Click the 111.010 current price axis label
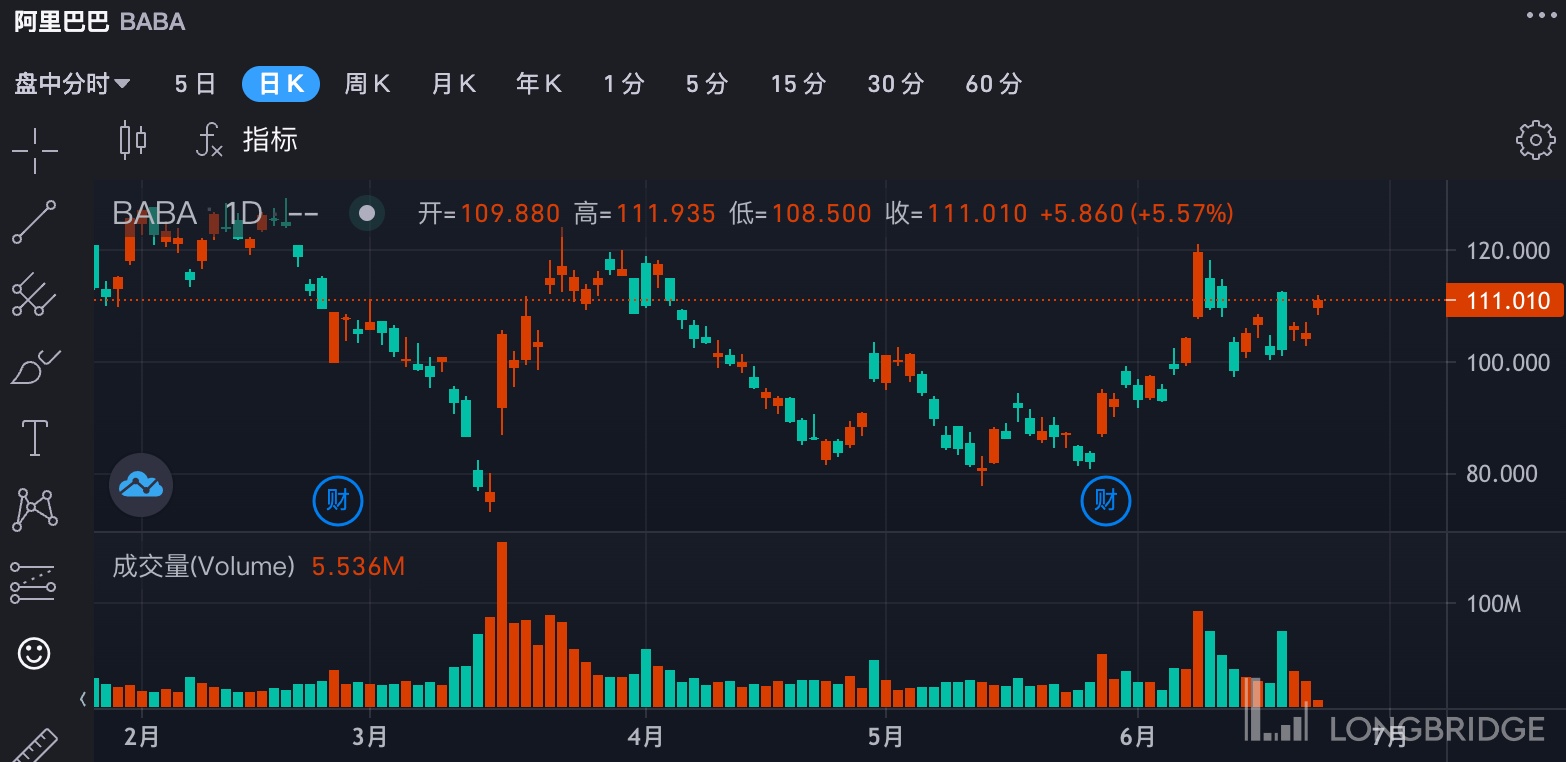The width and height of the screenshot is (1566, 762). pyautogui.click(x=1505, y=300)
